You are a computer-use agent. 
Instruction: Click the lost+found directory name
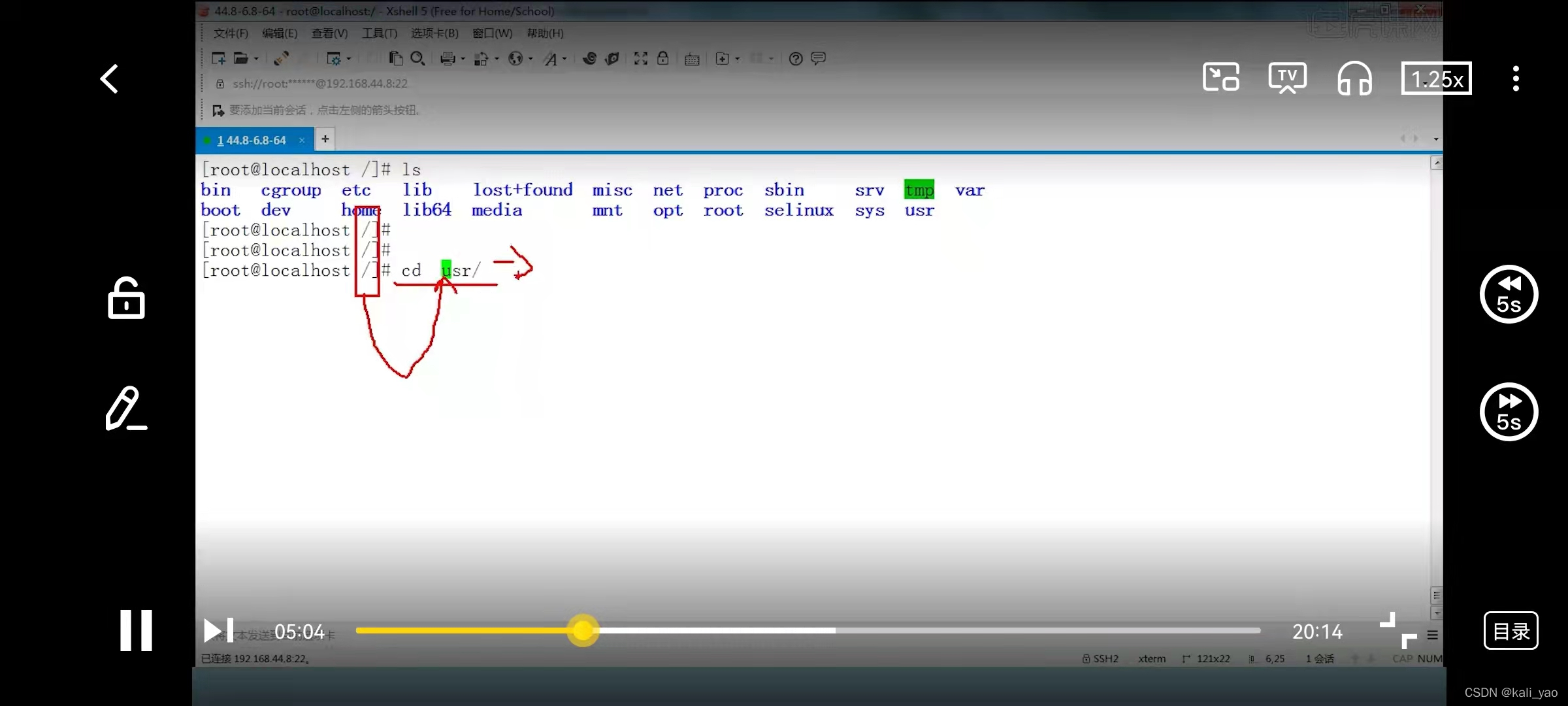pos(523,190)
